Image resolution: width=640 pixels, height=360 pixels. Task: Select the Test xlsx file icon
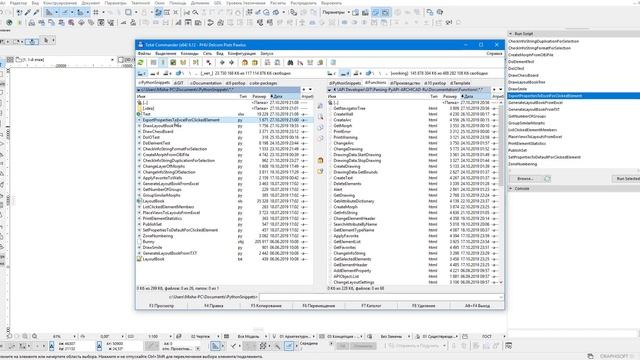pos(139,114)
